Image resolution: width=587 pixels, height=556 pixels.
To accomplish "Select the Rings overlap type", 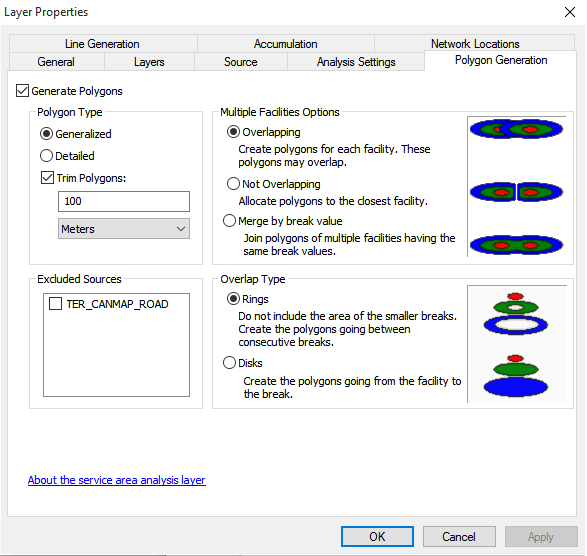I will coord(233,299).
